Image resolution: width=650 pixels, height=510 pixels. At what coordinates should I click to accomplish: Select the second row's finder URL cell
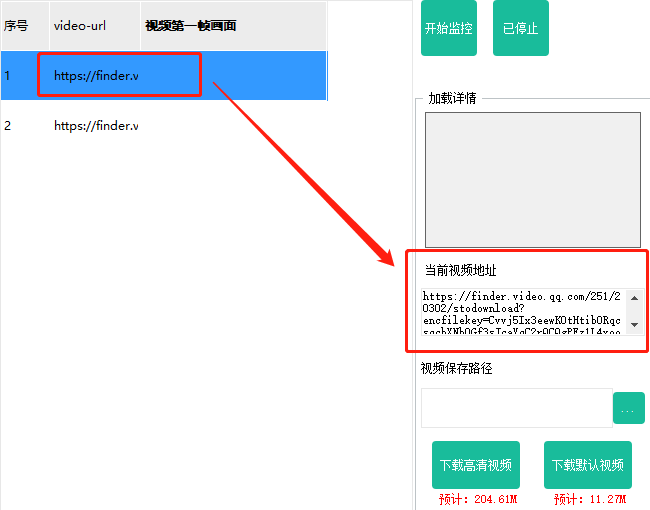tap(96, 126)
